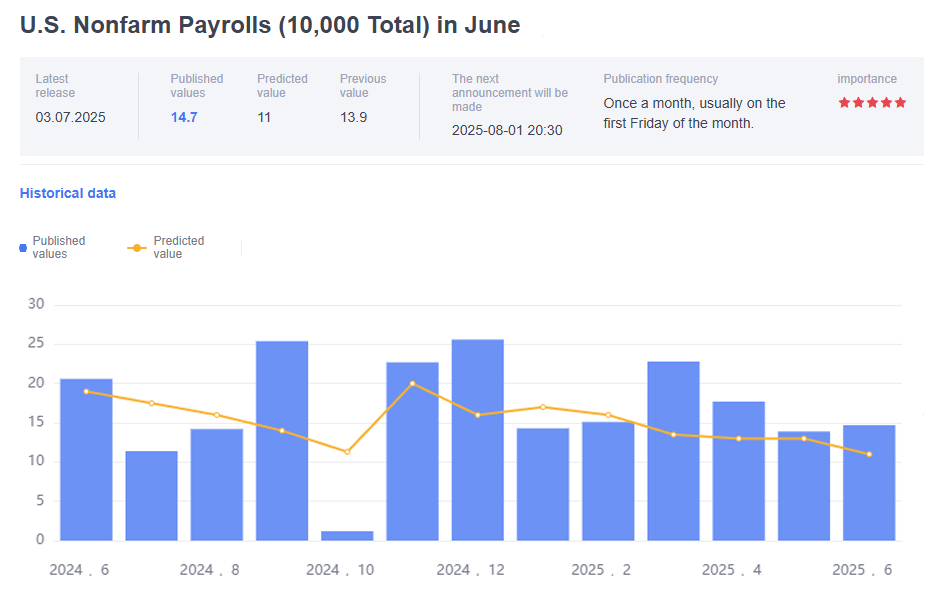Click the 2024.10 x-axis label
This screenshot has width=943, height=593.
(340, 570)
